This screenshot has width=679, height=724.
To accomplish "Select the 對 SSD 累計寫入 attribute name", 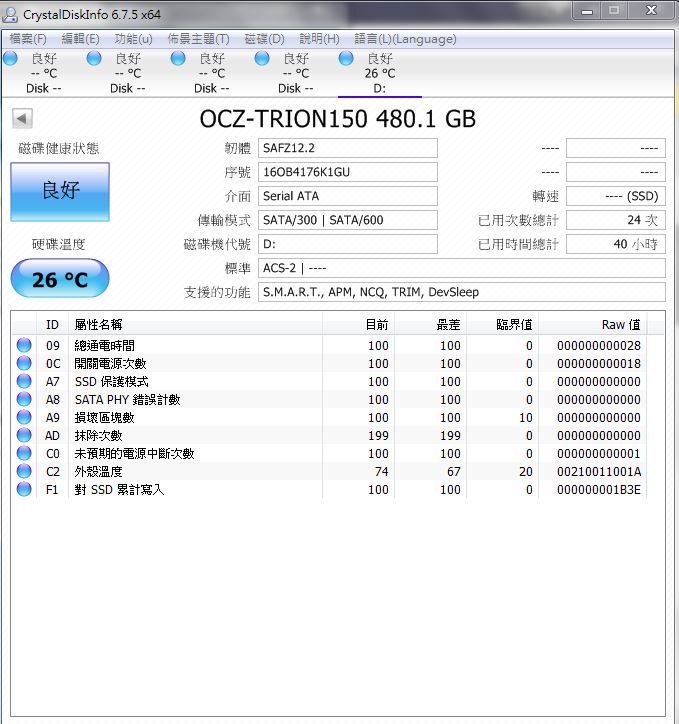I will pyautogui.click(x=119, y=489).
